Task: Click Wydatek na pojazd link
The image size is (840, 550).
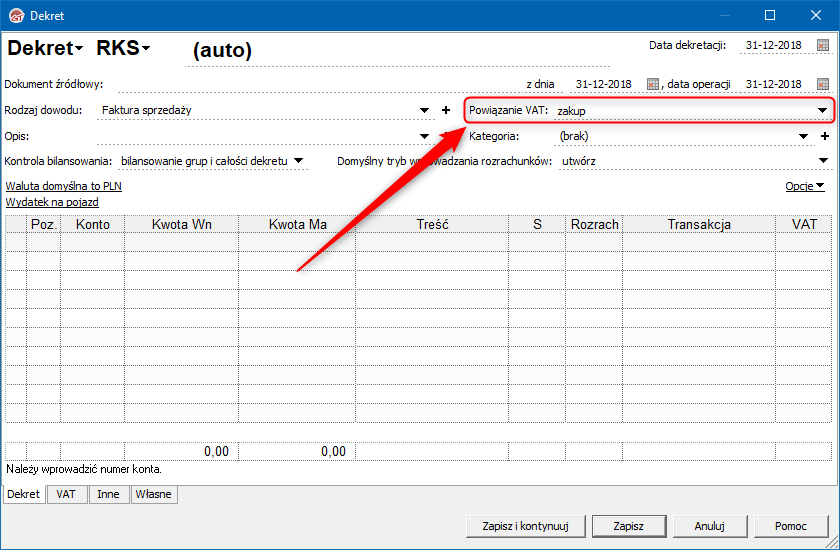Action: (x=52, y=202)
